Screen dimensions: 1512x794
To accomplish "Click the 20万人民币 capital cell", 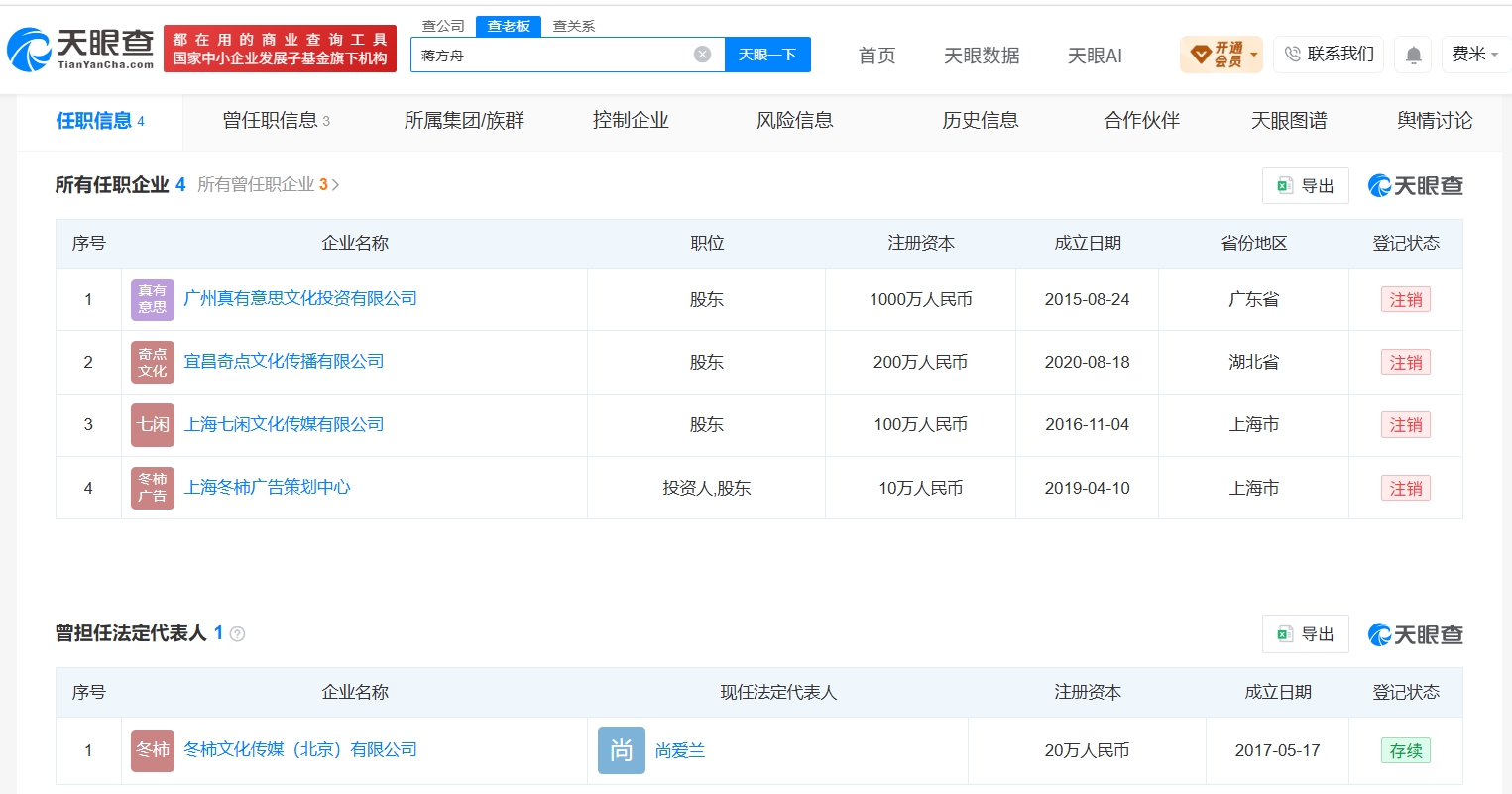I will pos(1088,750).
